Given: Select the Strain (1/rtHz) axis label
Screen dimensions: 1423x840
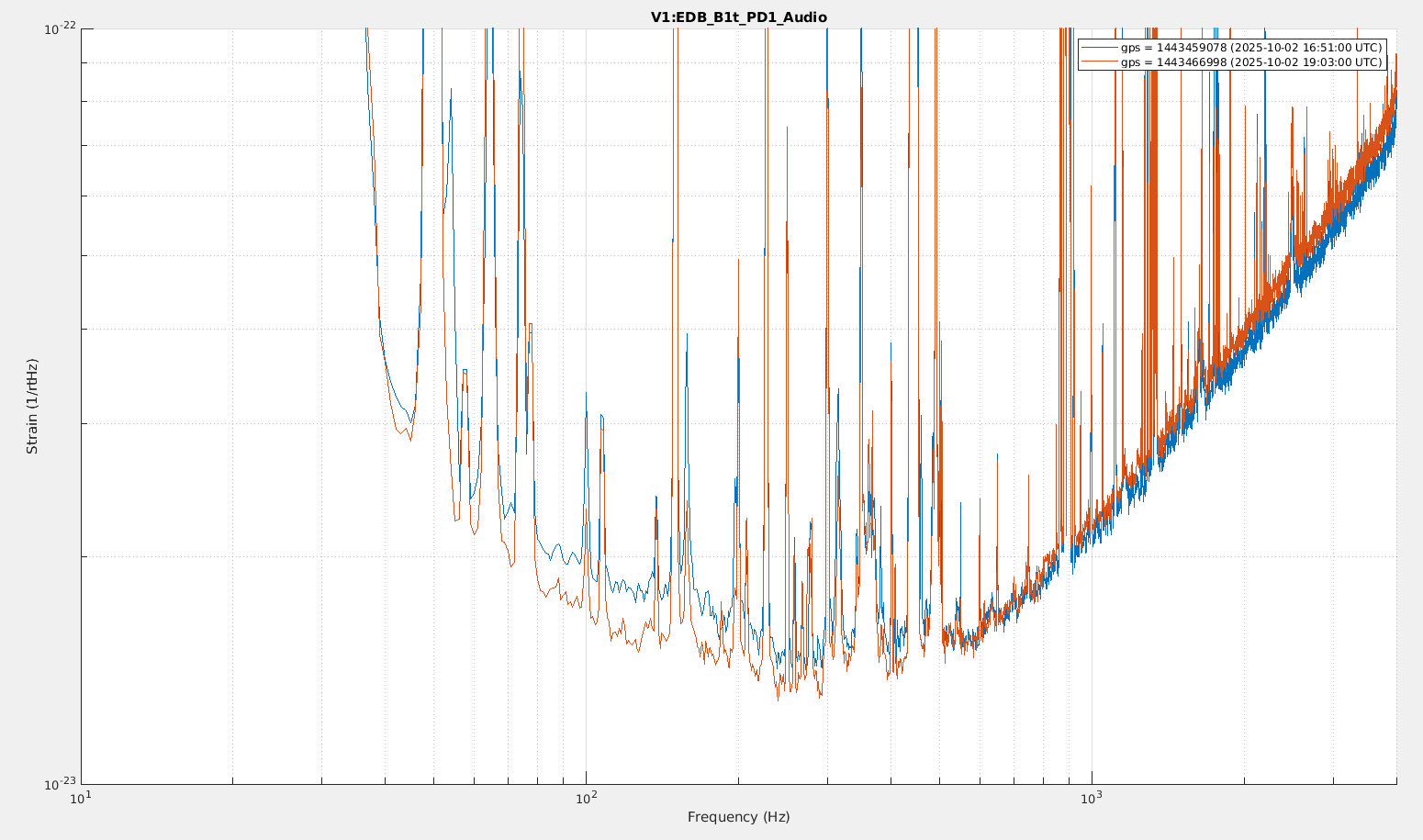Looking at the screenshot, I should point(33,406).
